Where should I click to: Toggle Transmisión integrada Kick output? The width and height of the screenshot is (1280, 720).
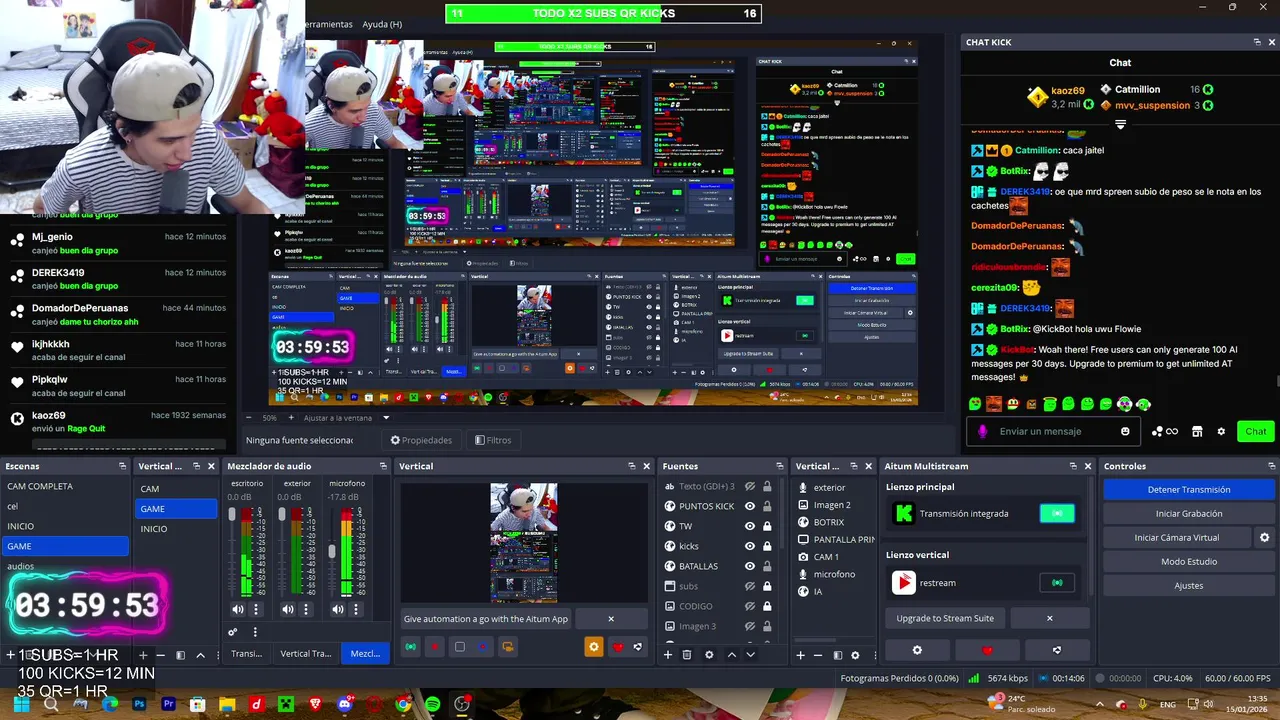1057,513
